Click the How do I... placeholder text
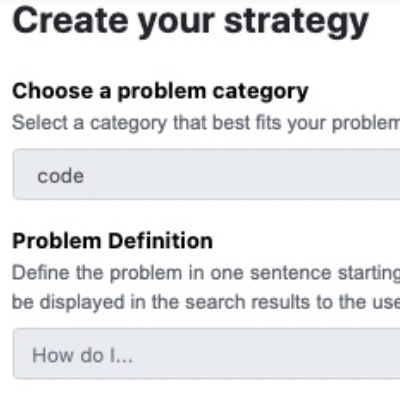Screen dimensions: 400x400 click(82, 355)
